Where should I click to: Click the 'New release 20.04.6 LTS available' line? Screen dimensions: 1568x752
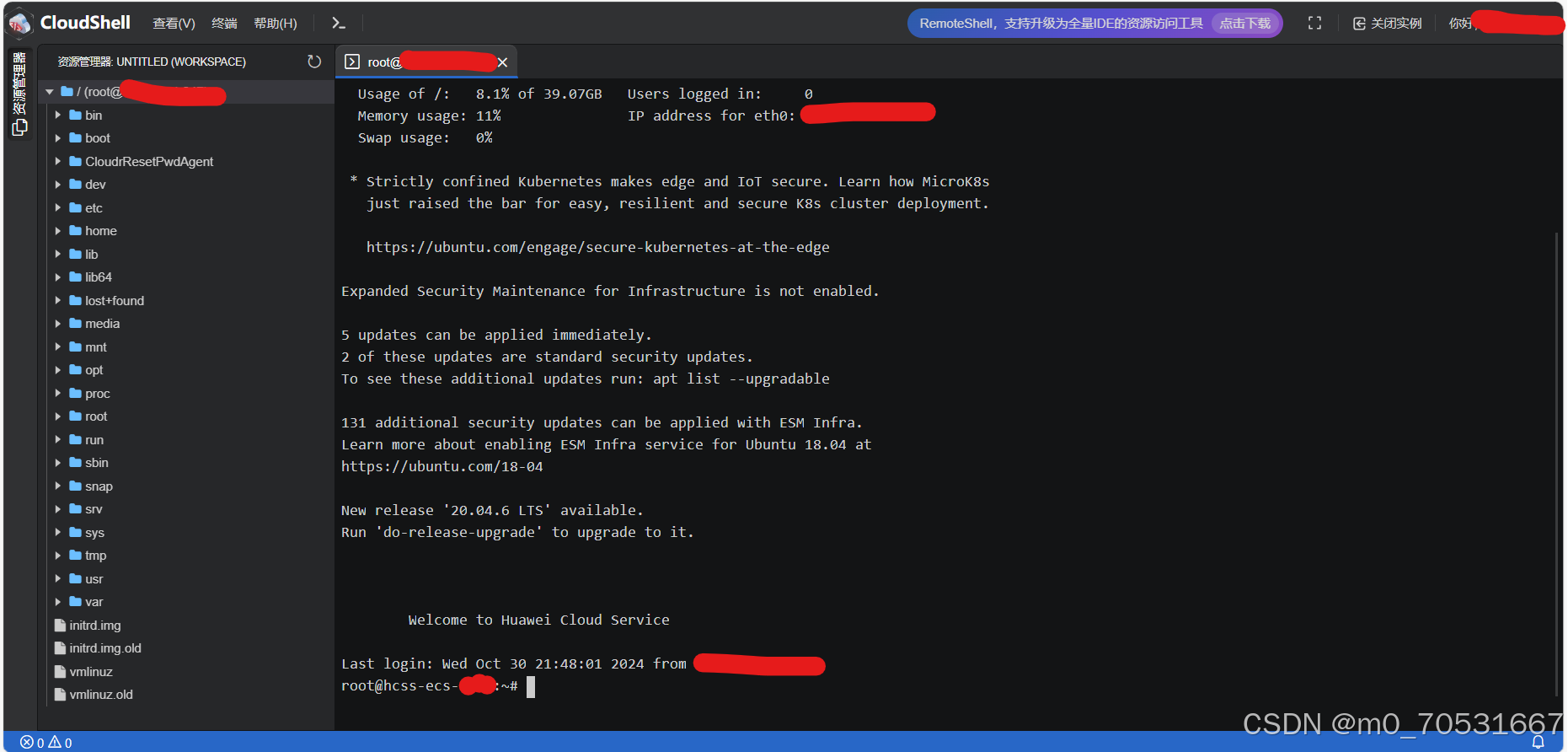[493, 511]
